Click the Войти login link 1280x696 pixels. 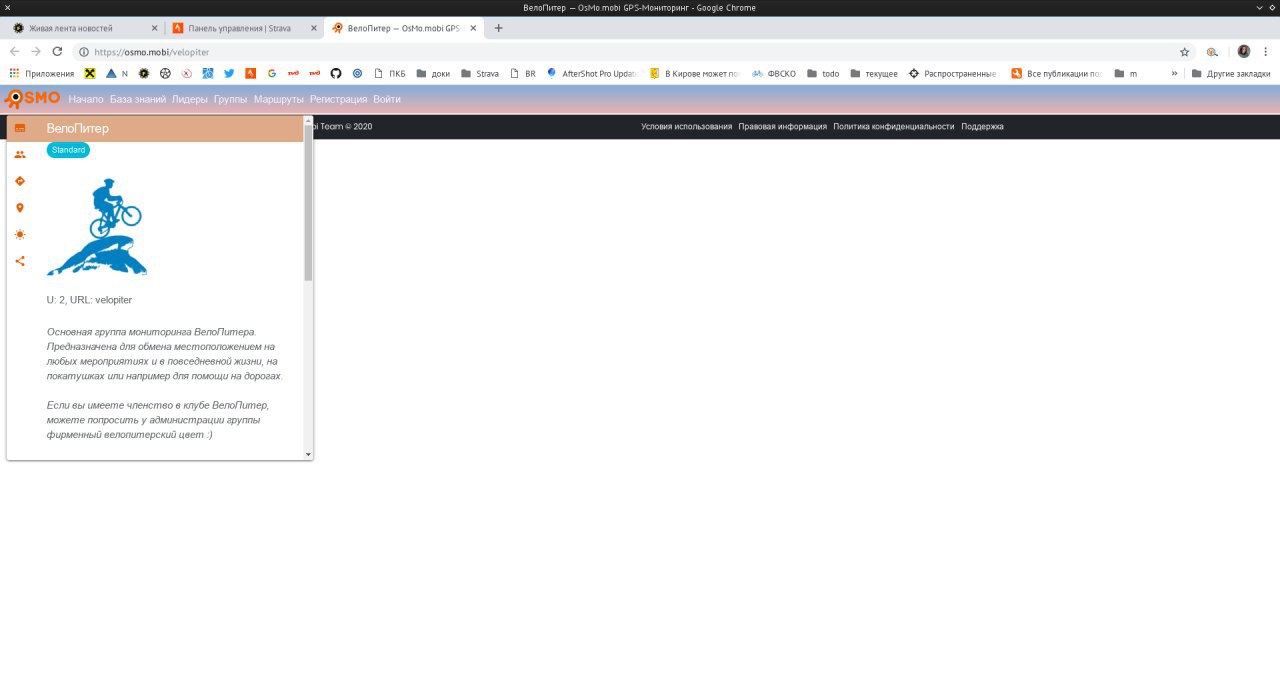point(387,99)
